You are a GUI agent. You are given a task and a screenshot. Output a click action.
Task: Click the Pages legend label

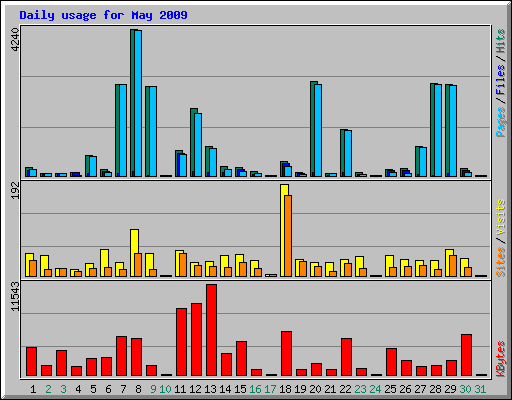(x=501, y=122)
